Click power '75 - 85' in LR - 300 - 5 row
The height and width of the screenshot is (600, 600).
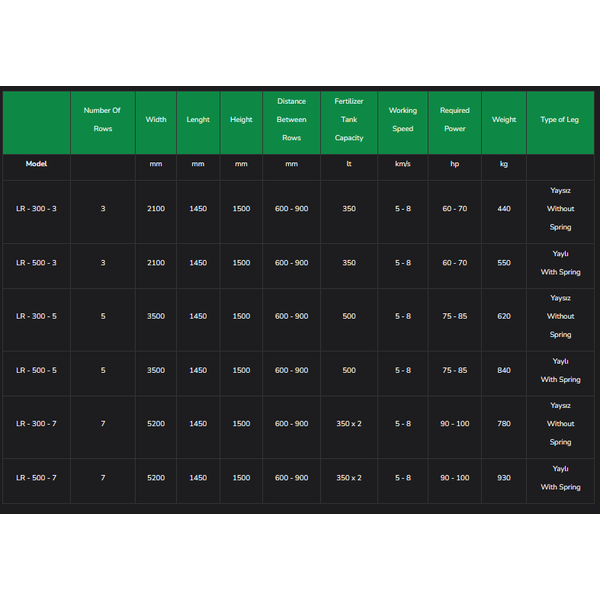point(455,316)
